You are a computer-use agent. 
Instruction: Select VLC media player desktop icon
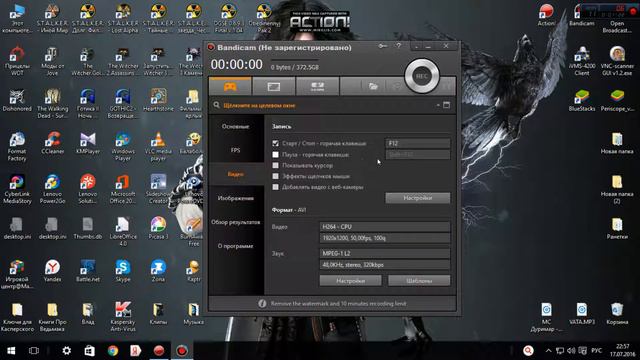[x=158, y=147]
